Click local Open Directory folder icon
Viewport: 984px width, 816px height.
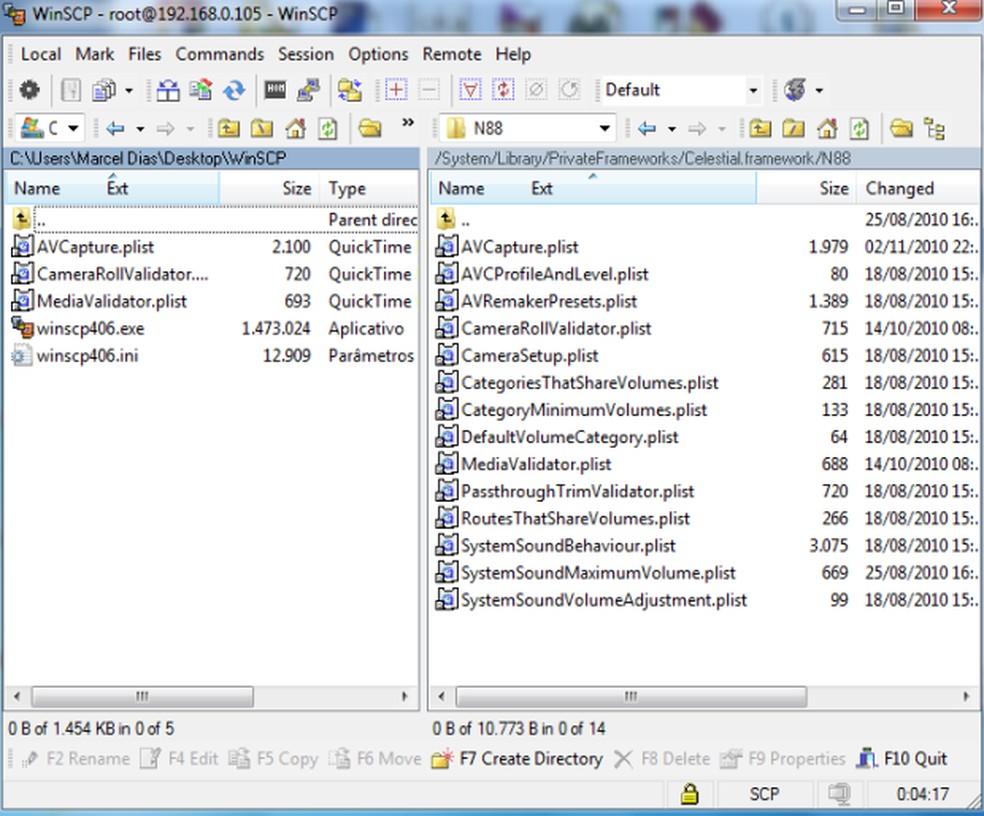point(370,129)
